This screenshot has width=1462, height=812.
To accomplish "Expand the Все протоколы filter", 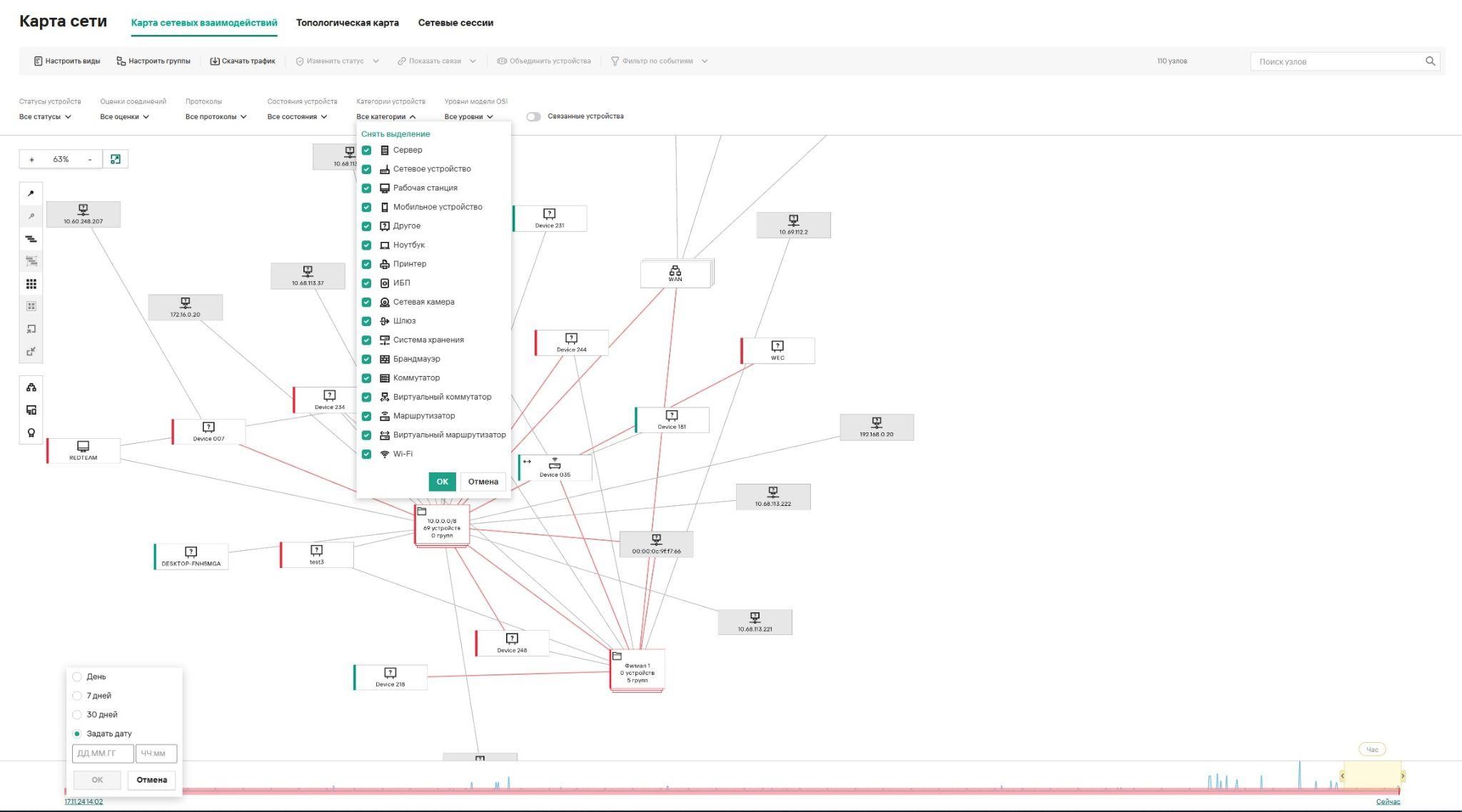I will tap(216, 117).
